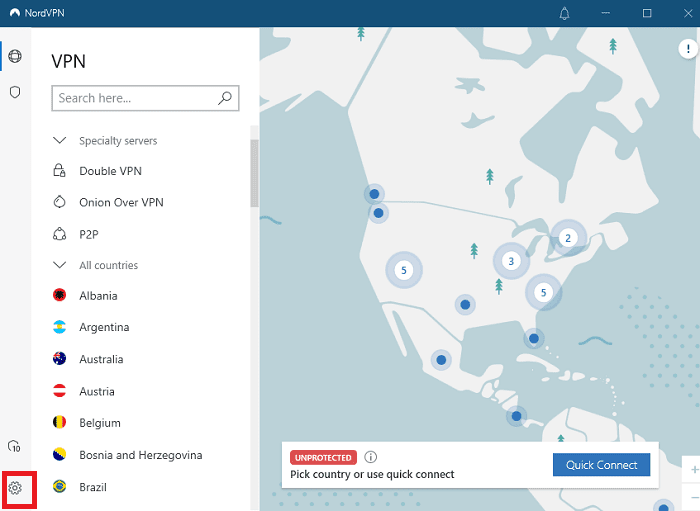Click the magnifier search icon
Screen dimensions: 700x511
225,98
